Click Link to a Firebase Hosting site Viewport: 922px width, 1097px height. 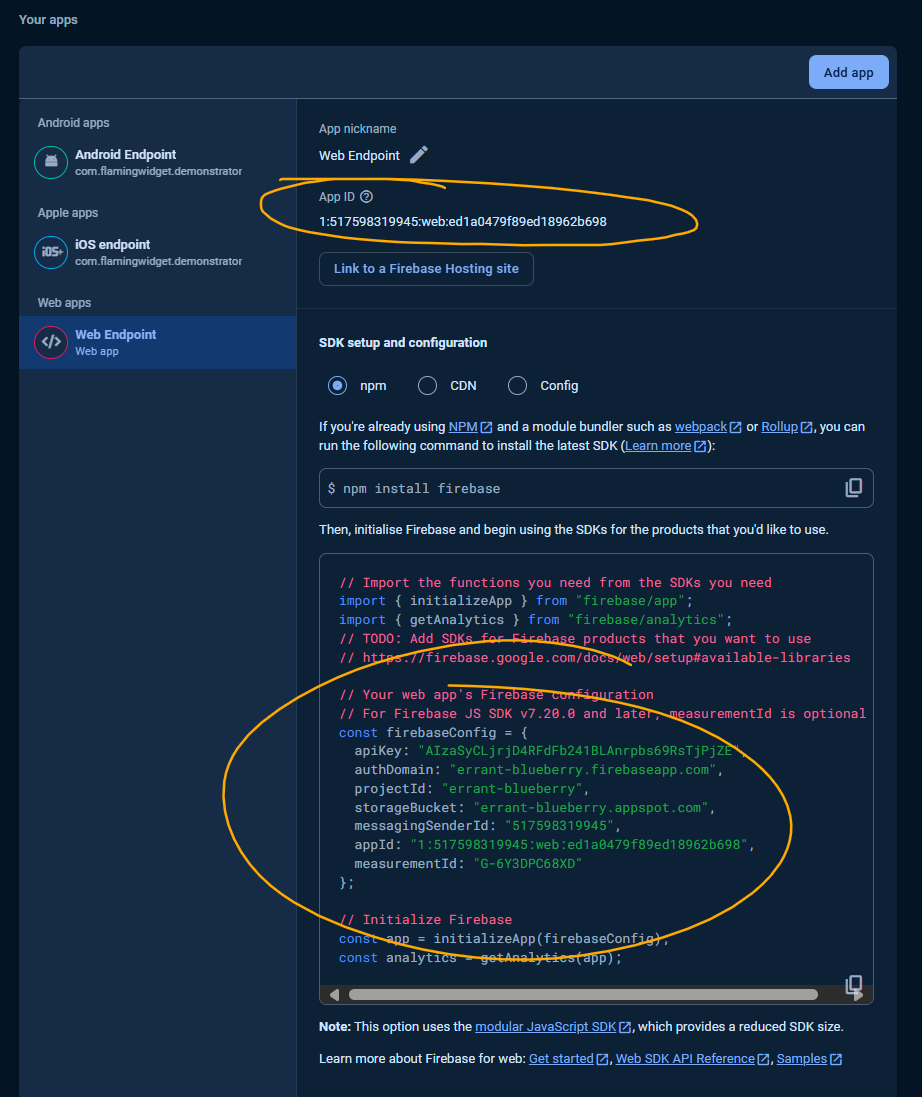pos(426,269)
